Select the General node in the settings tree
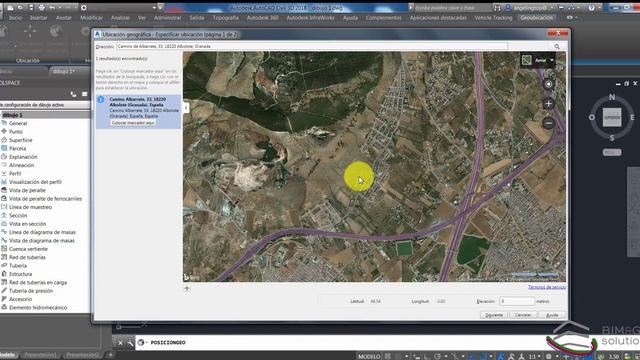This screenshot has width=640, height=360. (x=18, y=123)
